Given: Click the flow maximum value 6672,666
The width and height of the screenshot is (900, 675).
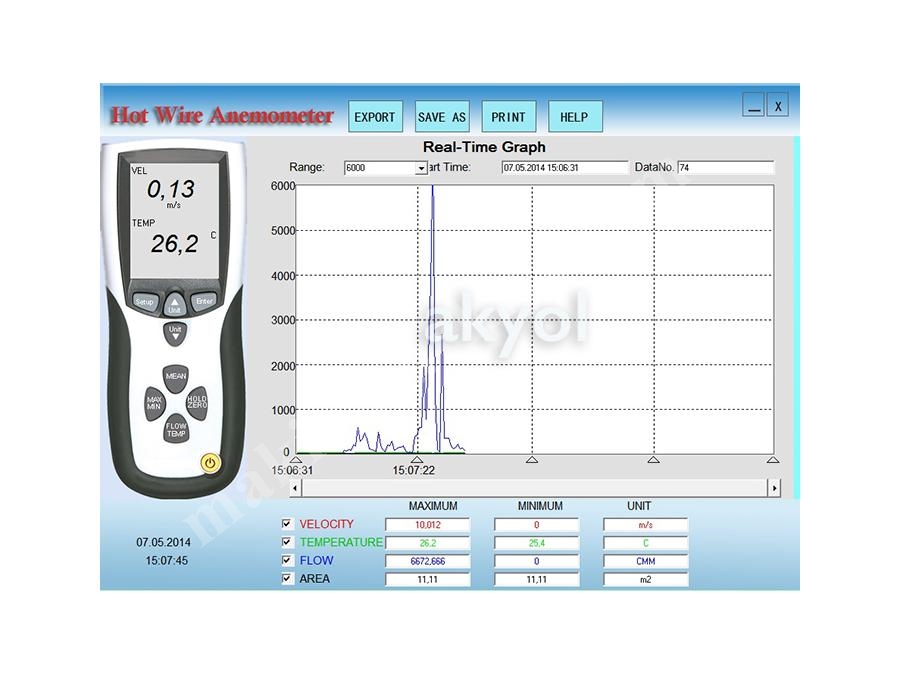Looking at the screenshot, I should pyautogui.click(x=428, y=561).
